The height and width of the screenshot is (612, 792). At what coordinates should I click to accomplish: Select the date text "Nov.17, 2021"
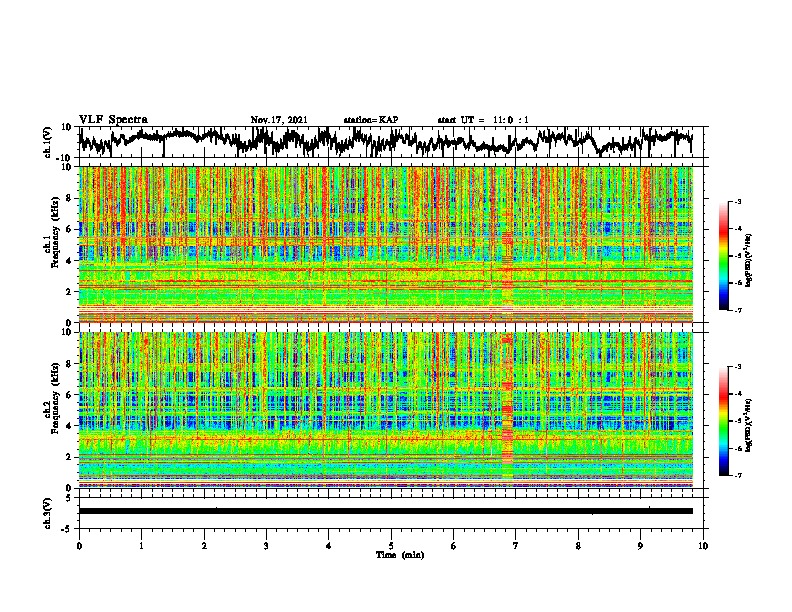pyautogui.click(x=279, y=120)
